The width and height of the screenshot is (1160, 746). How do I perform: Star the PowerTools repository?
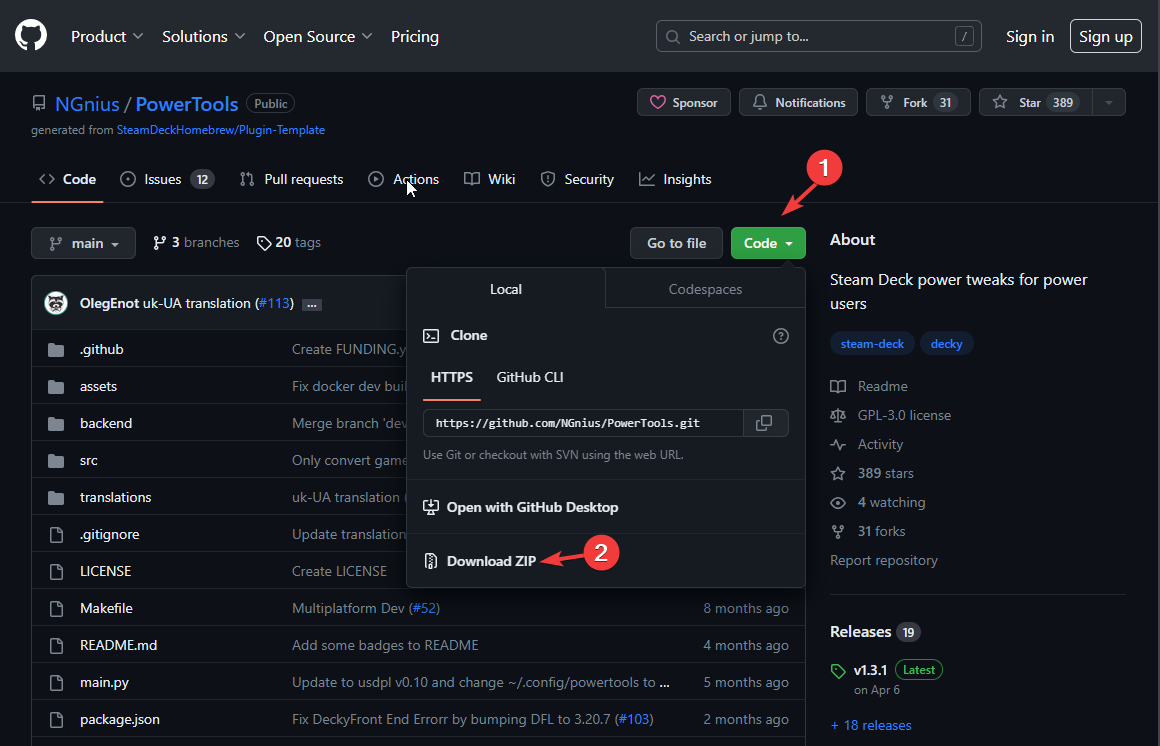[x=1035, y=102]
